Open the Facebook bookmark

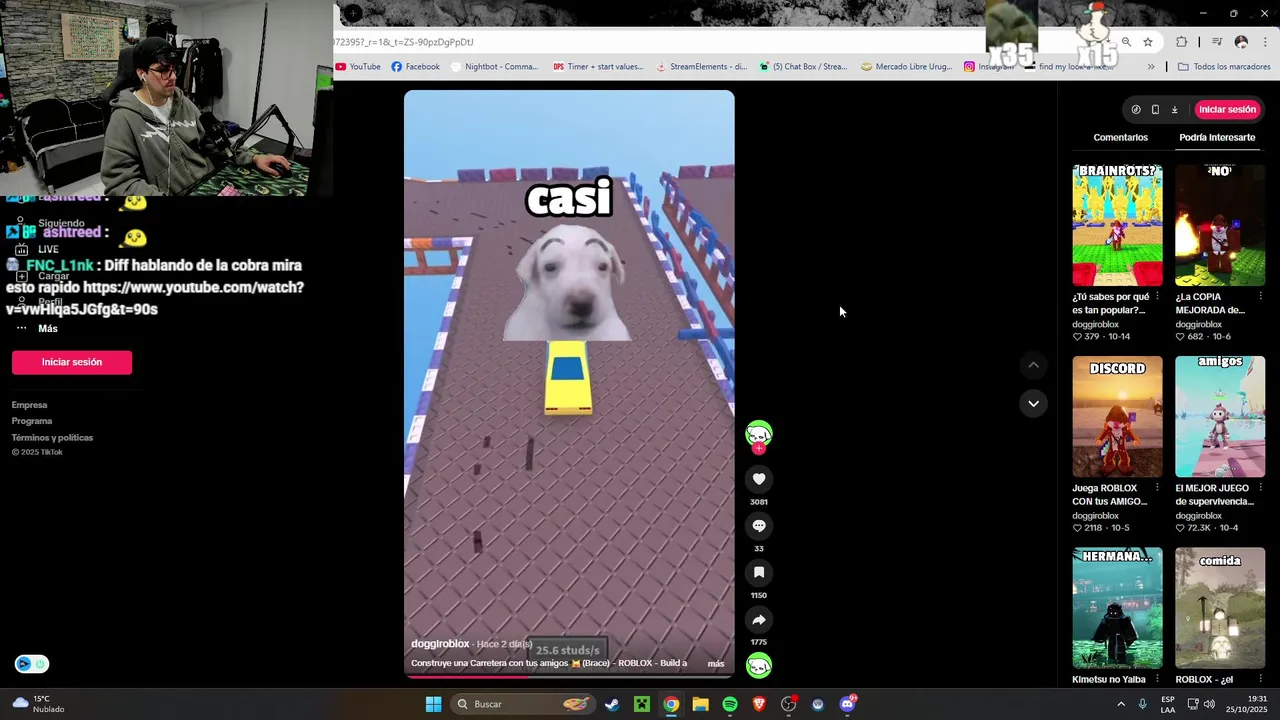click(x=415, y=67)
